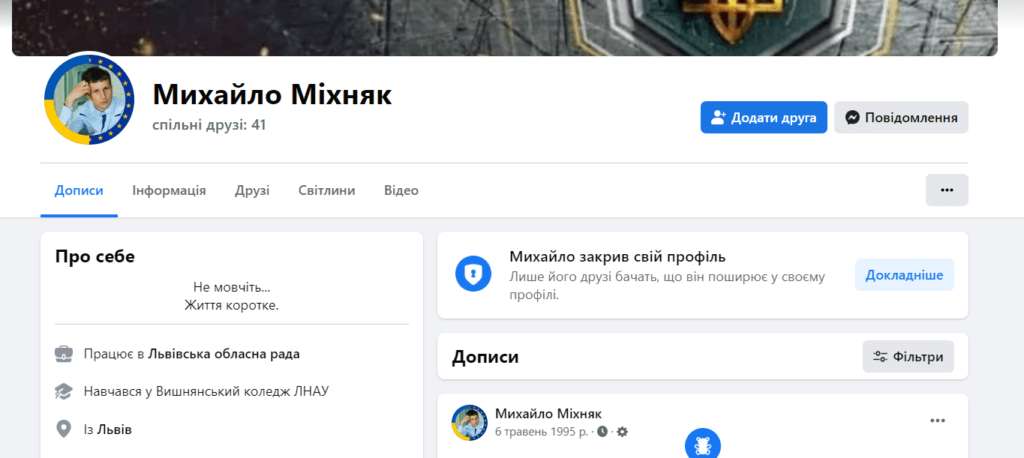The height and width of the screenshot is (458, 1024).
Task: Click Докладніше about locked profile
Action: 904,275
